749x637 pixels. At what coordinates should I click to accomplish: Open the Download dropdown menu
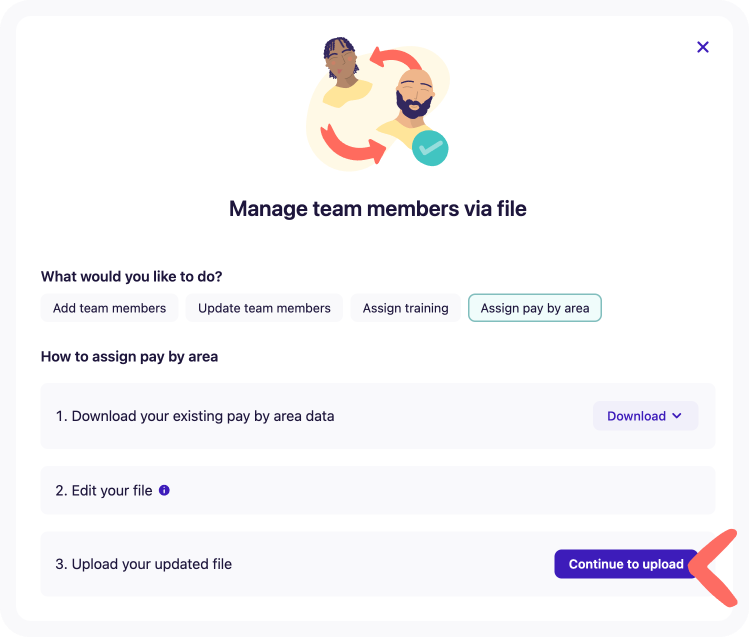tap(645, 416)
